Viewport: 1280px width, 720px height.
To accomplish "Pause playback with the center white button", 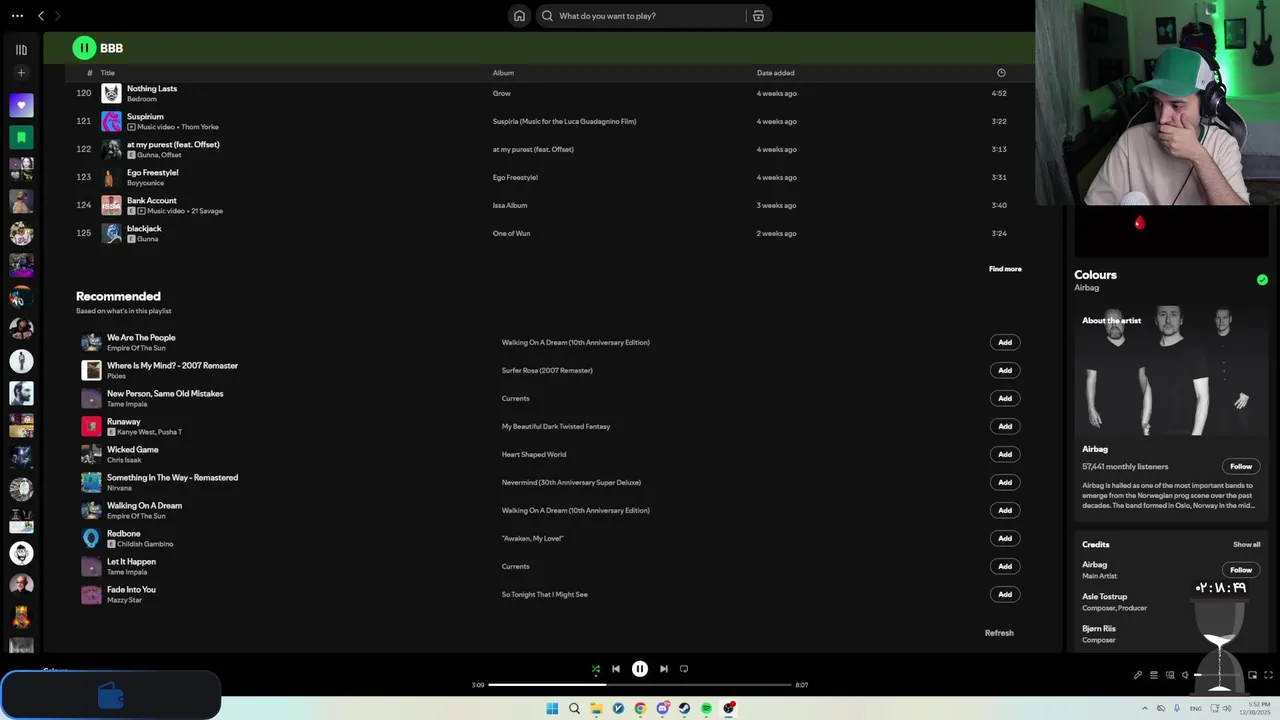I will pyautogui.click(x=640, y=669).
